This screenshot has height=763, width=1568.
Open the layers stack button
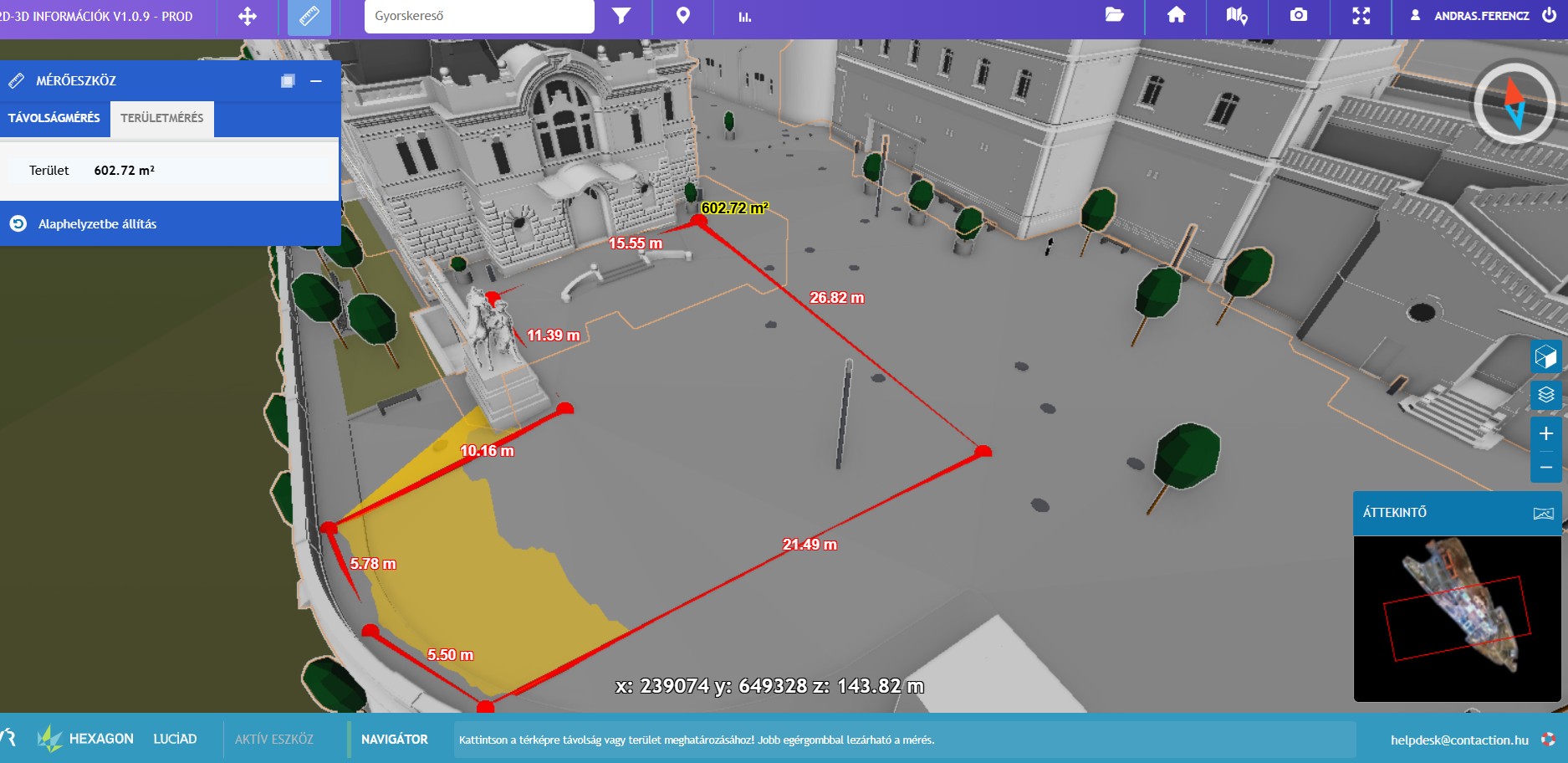[1546, 395]
